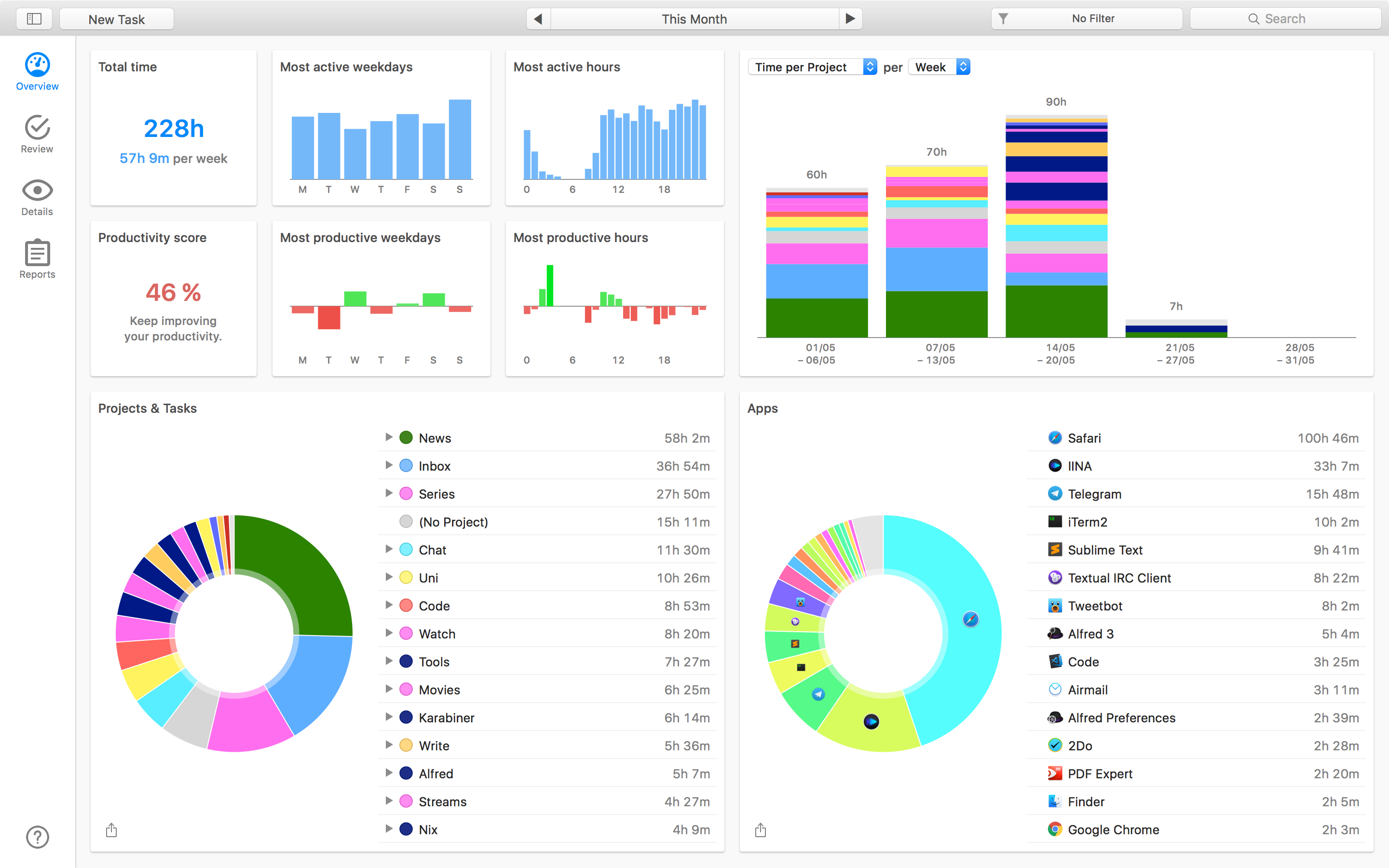Toggle the sidebar panel button
1389x868 pixels.
point(34,19)
